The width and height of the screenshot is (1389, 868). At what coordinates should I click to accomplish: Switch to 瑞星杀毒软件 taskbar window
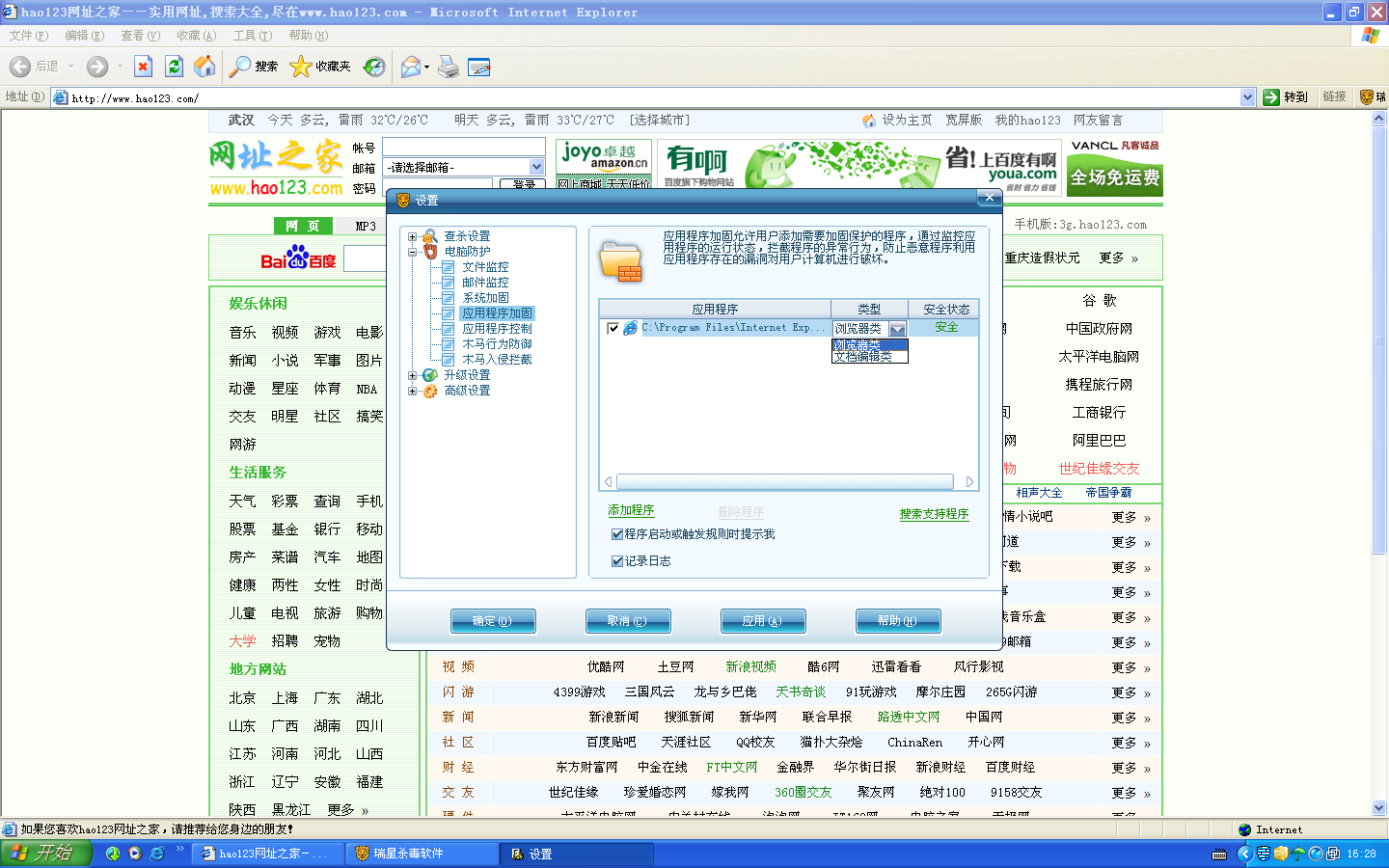pyautogui.click(x=422, y=854)
